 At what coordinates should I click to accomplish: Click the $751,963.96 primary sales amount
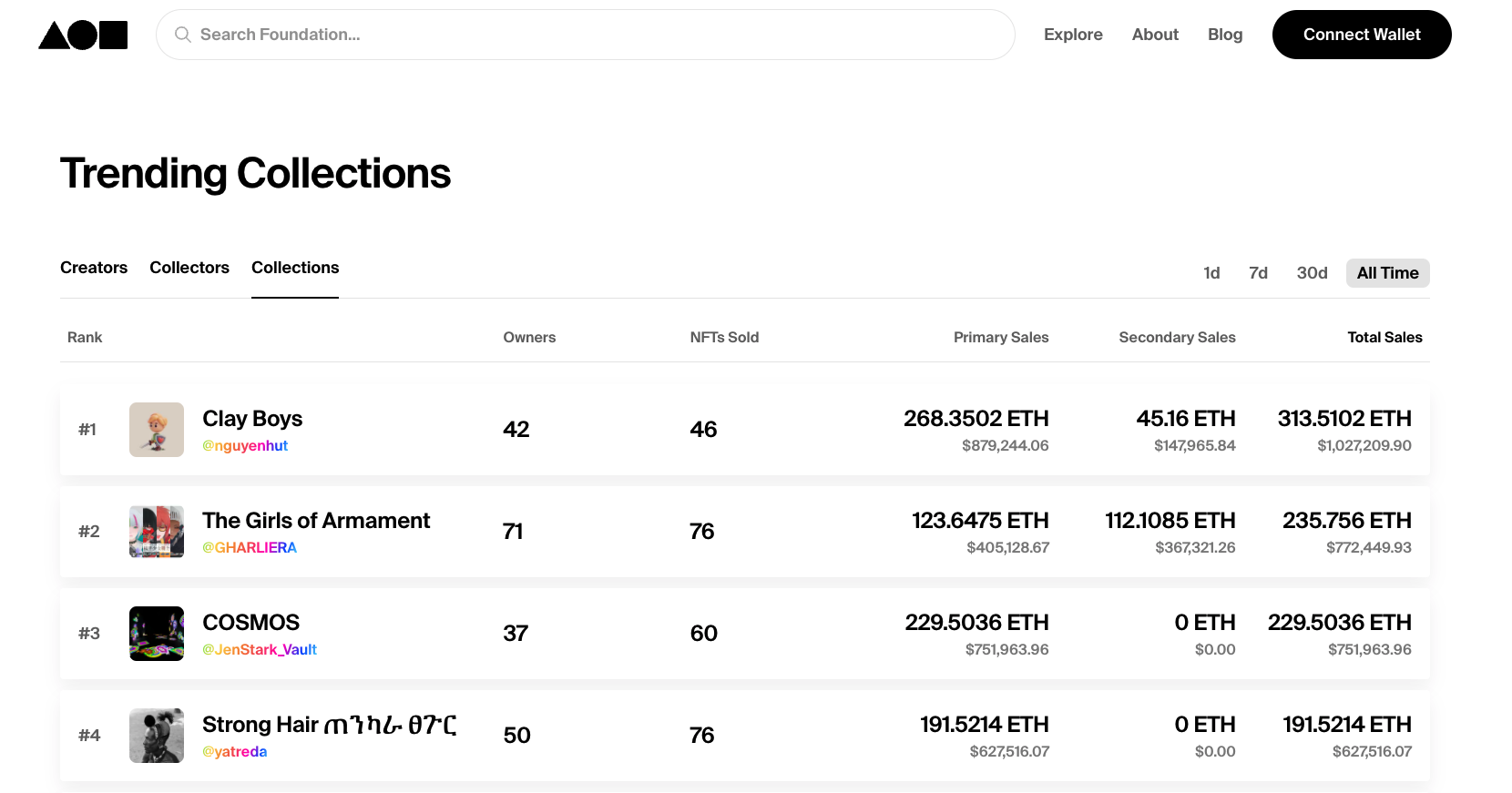1007,650
